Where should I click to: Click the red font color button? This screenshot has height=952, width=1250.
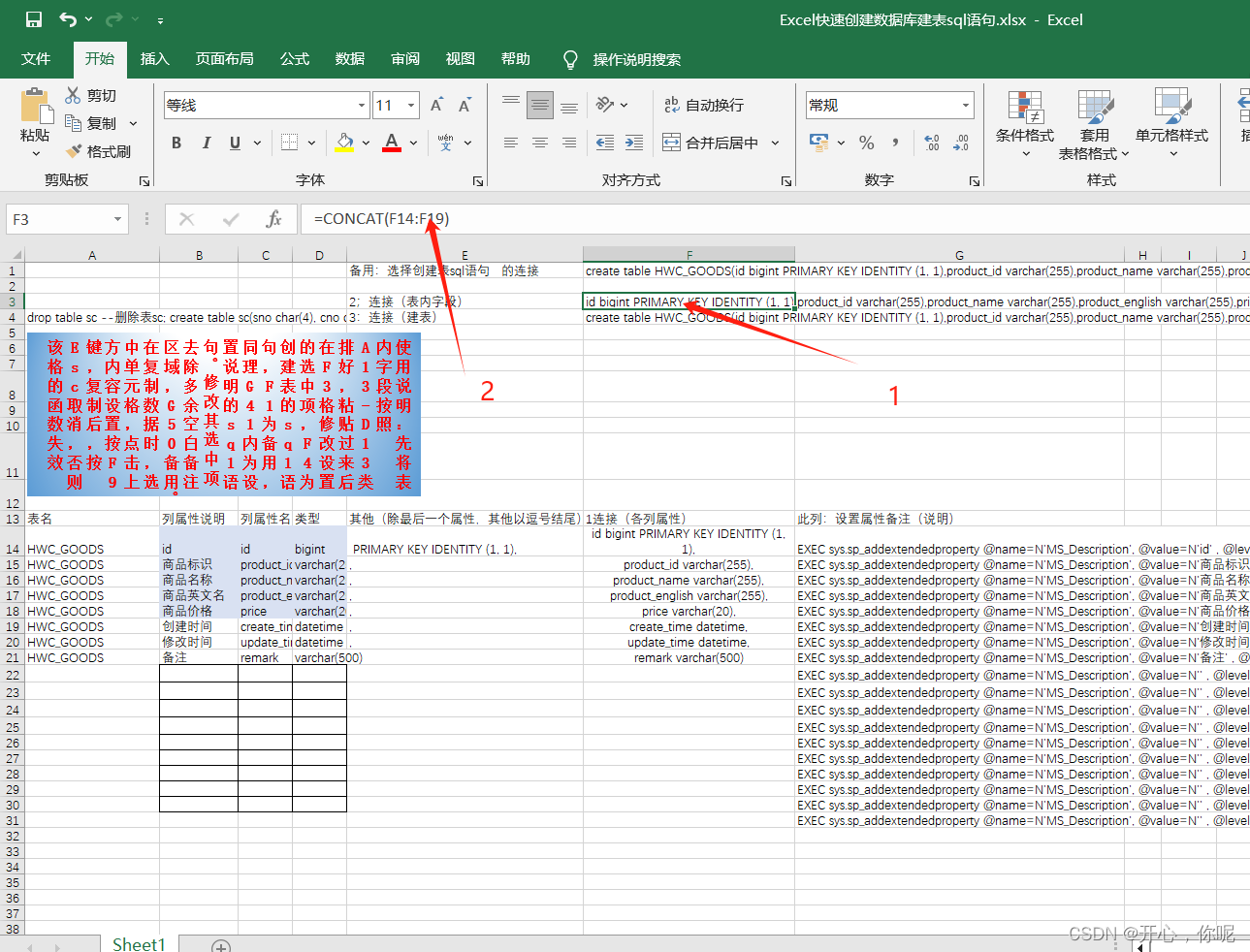[x=392, y=143]
